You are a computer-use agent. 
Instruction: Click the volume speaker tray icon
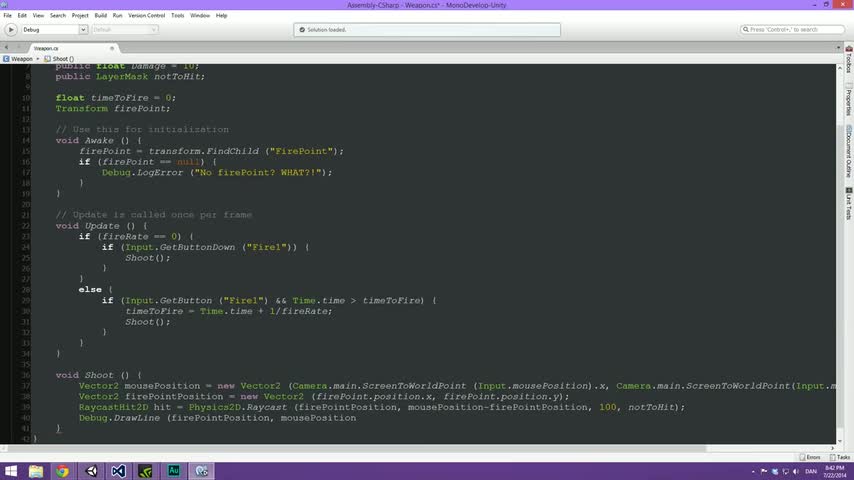796,471
